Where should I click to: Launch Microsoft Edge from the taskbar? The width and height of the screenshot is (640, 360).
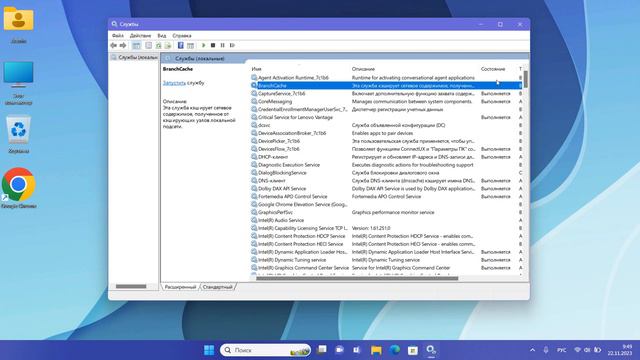(x=395, y=350)
